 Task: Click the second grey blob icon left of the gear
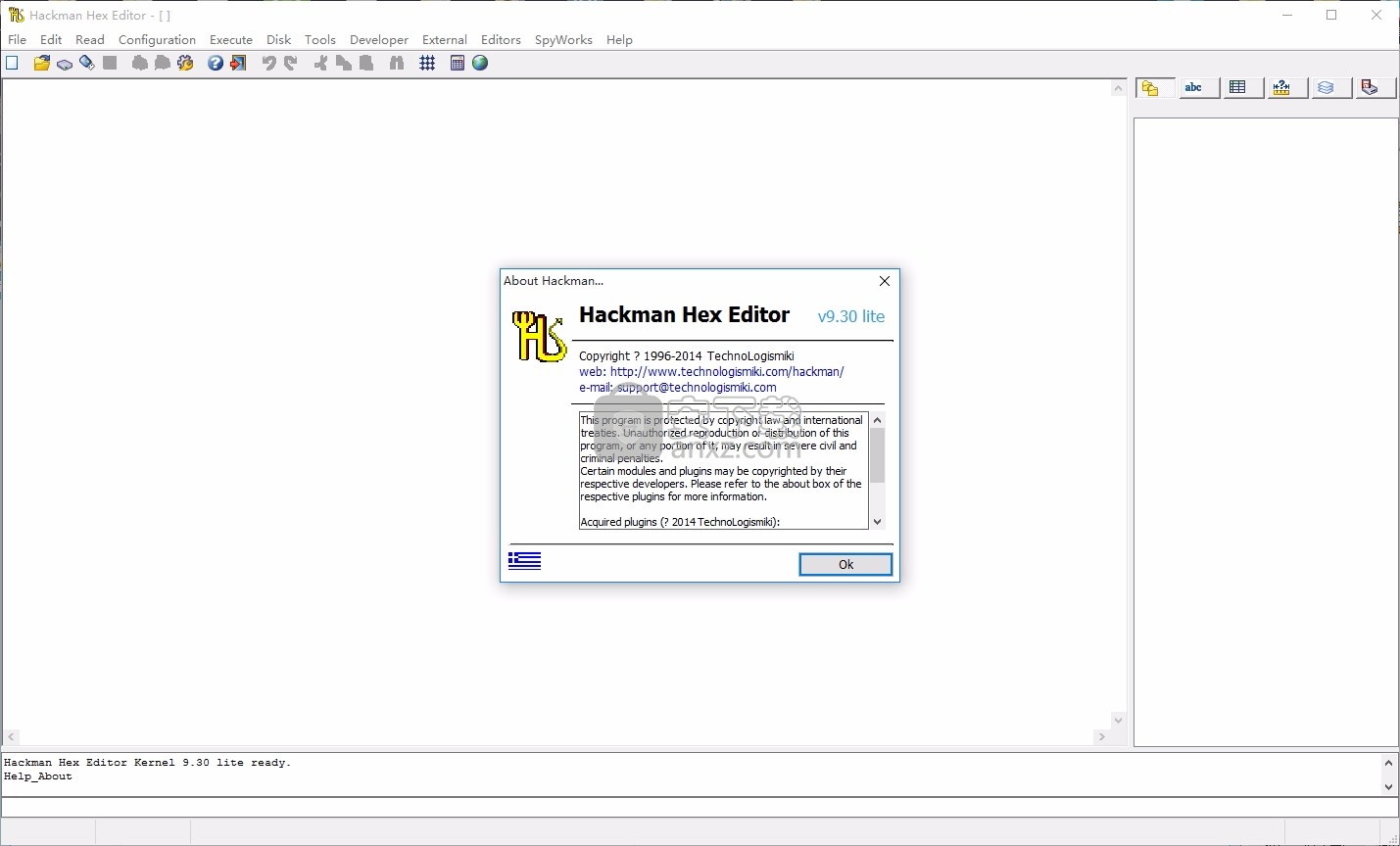coord(163,63)
